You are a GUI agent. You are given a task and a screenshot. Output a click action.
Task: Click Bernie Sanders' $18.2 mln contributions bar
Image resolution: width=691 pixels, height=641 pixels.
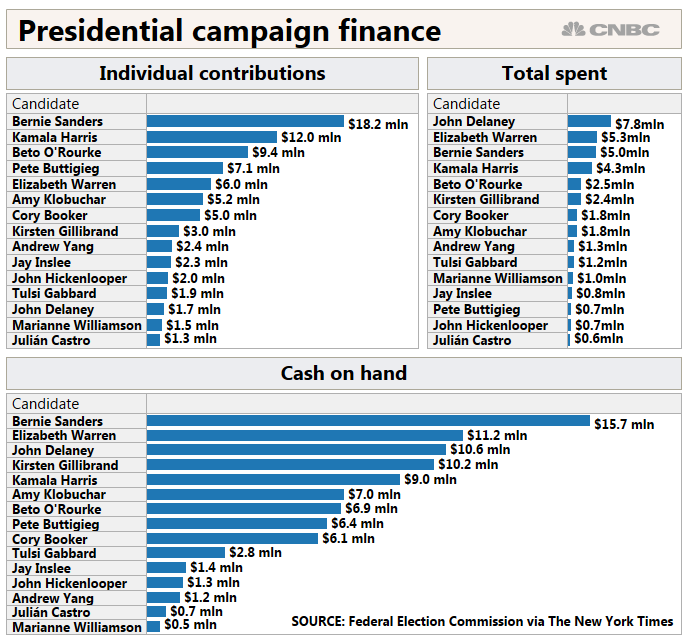(x=245, y=121)
